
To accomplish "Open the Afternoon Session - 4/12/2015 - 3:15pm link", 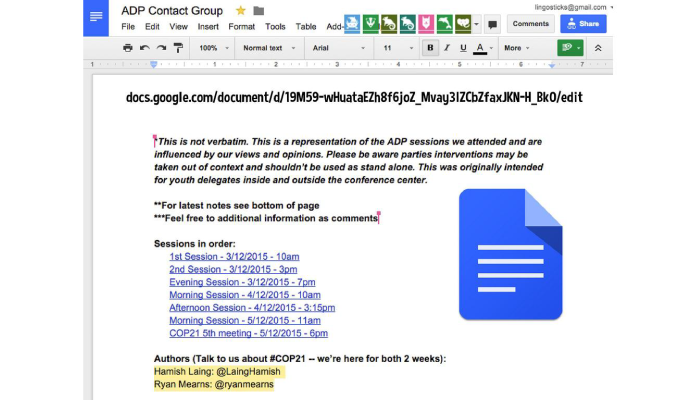I will [252, 308].
